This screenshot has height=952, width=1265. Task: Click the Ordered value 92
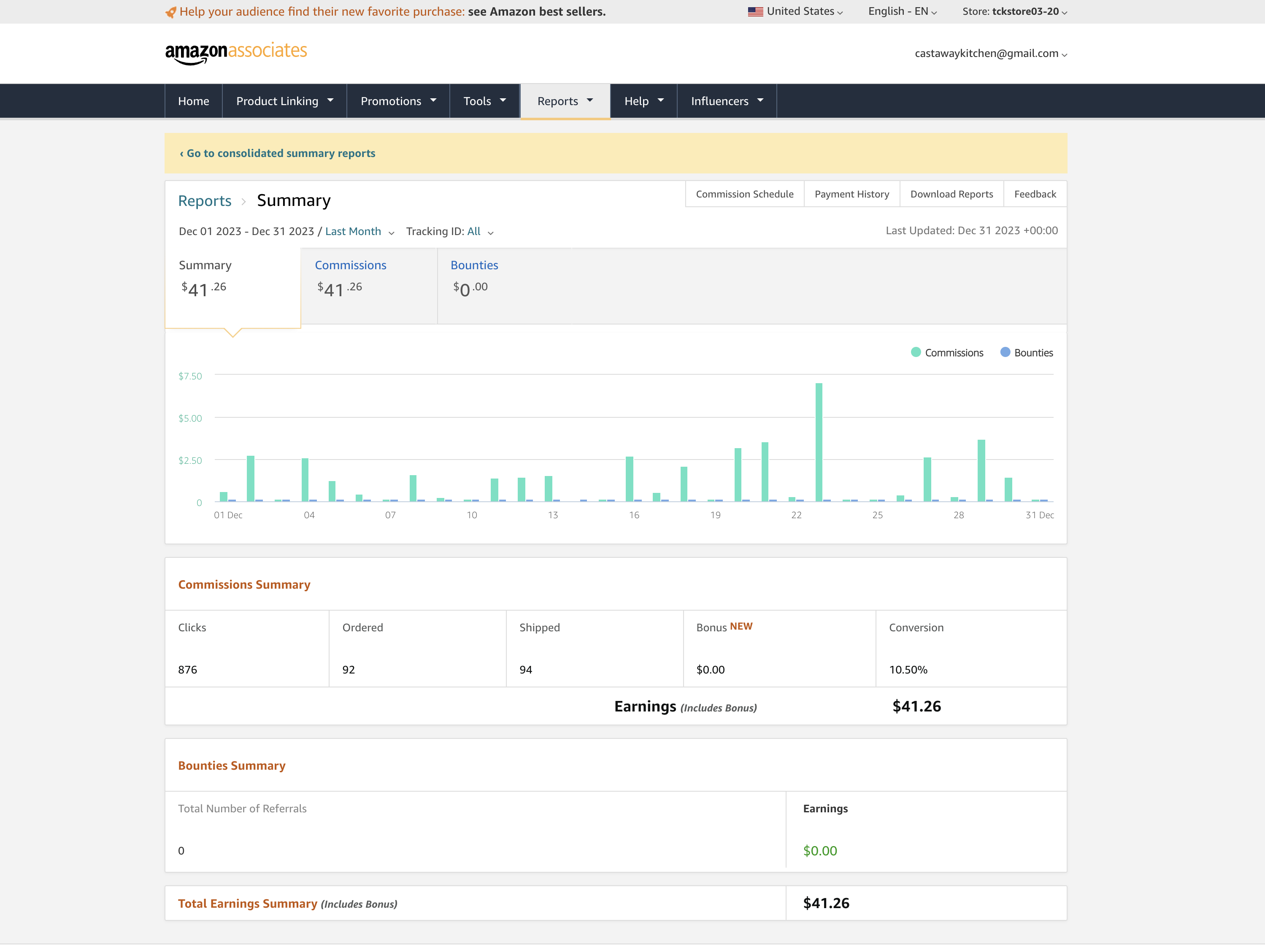click(x=349, y=670)
